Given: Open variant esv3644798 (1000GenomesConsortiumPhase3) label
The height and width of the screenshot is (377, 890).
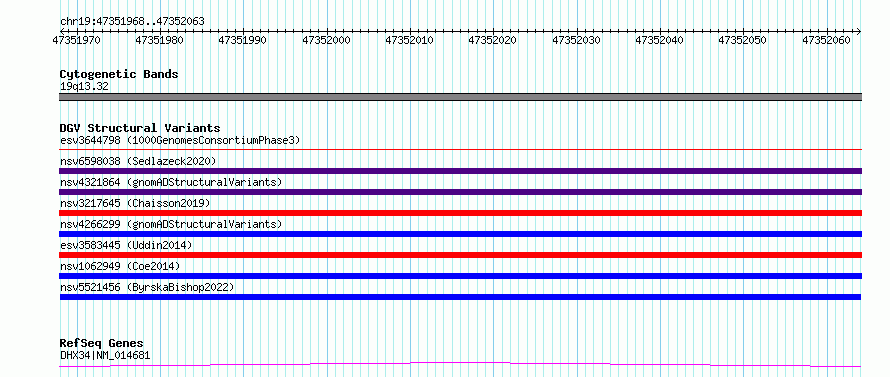Looking at the screenshot, I should (180, 140).
